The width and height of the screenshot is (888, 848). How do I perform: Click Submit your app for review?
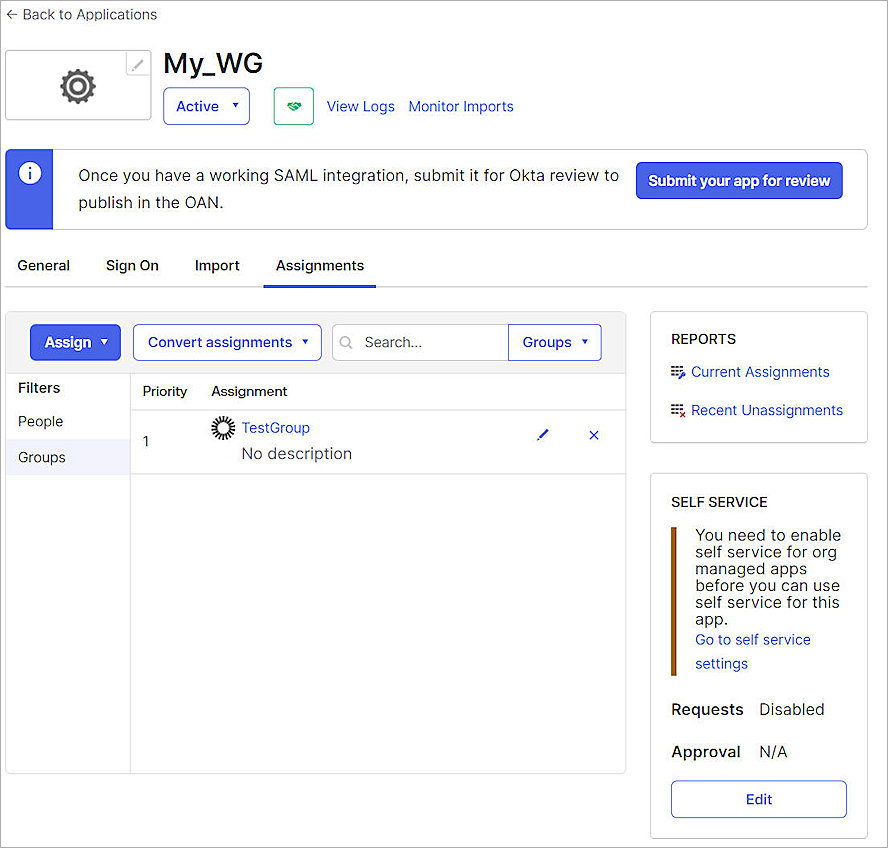(738, 181)
